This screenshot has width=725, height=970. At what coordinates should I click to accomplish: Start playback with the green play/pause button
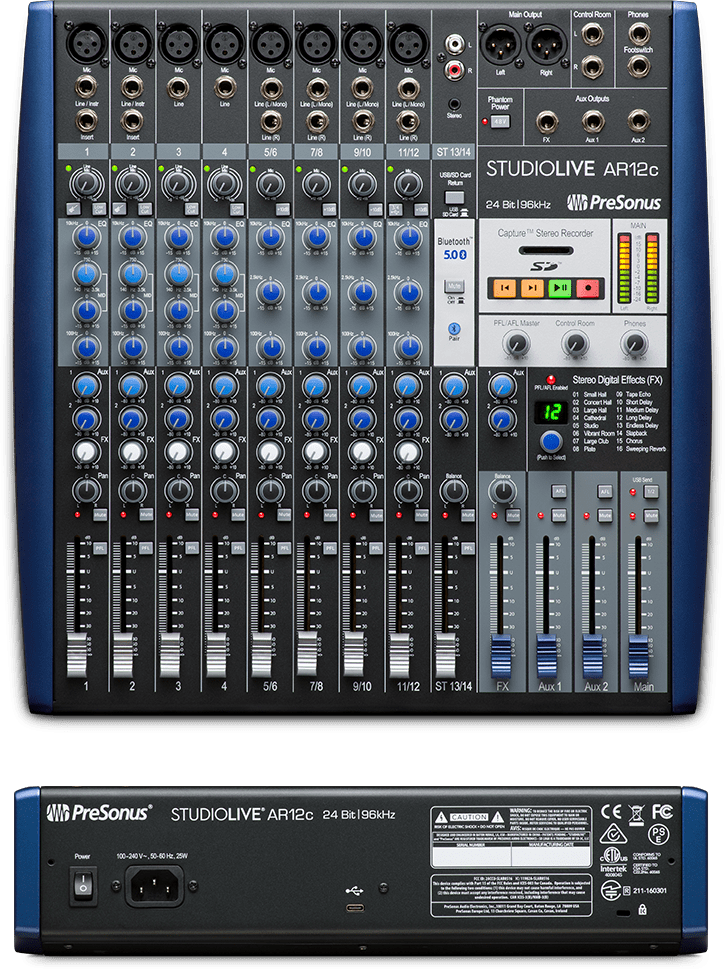(560, 288)
